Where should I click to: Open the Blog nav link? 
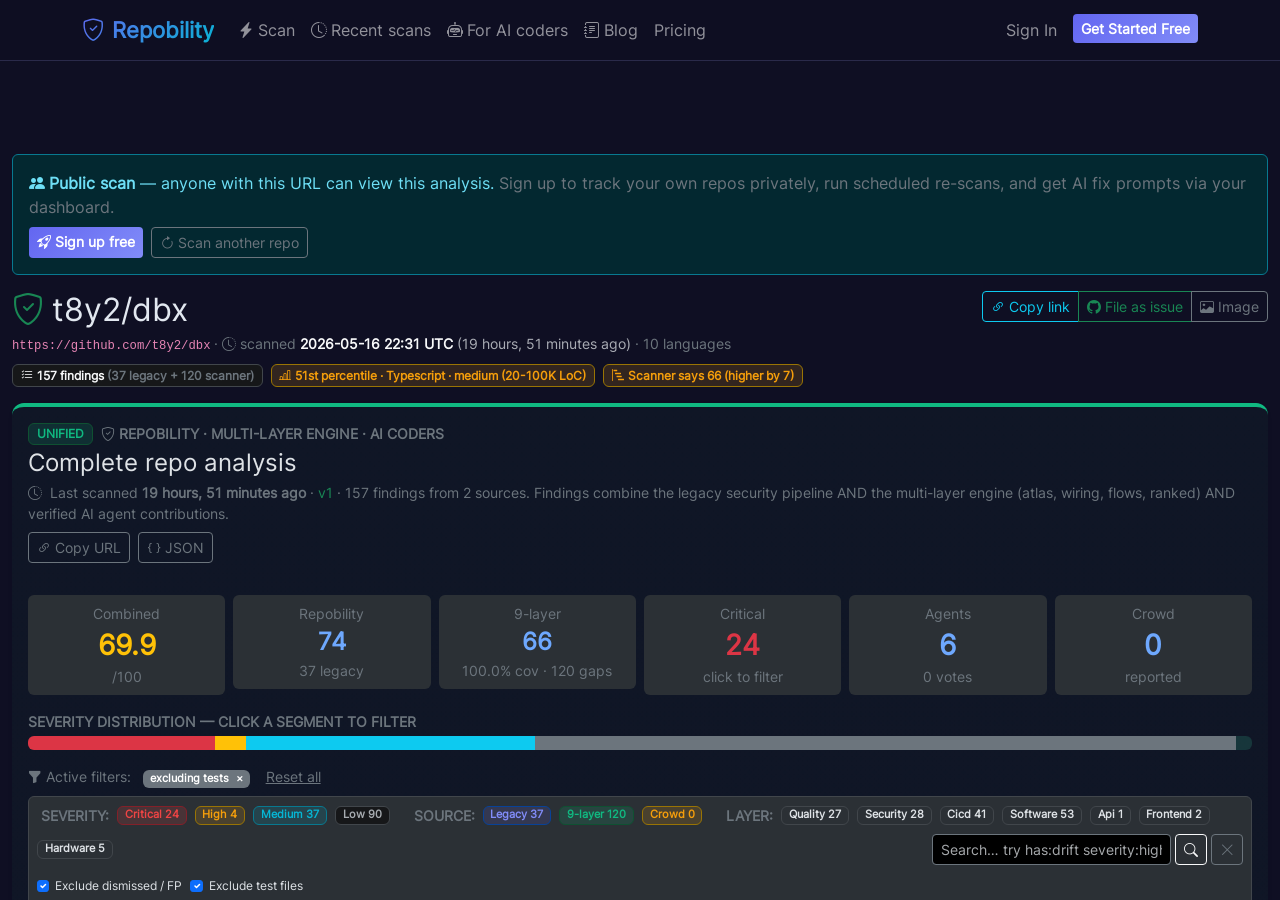[x=611, y=30]
